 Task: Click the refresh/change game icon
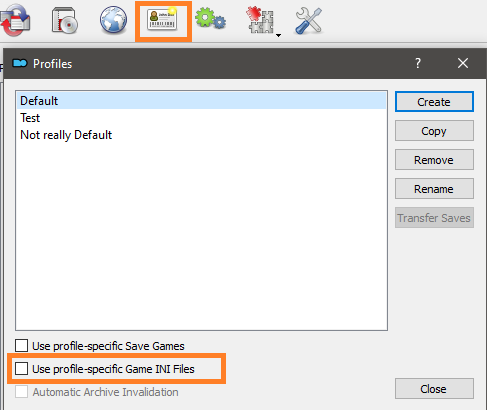15,21
